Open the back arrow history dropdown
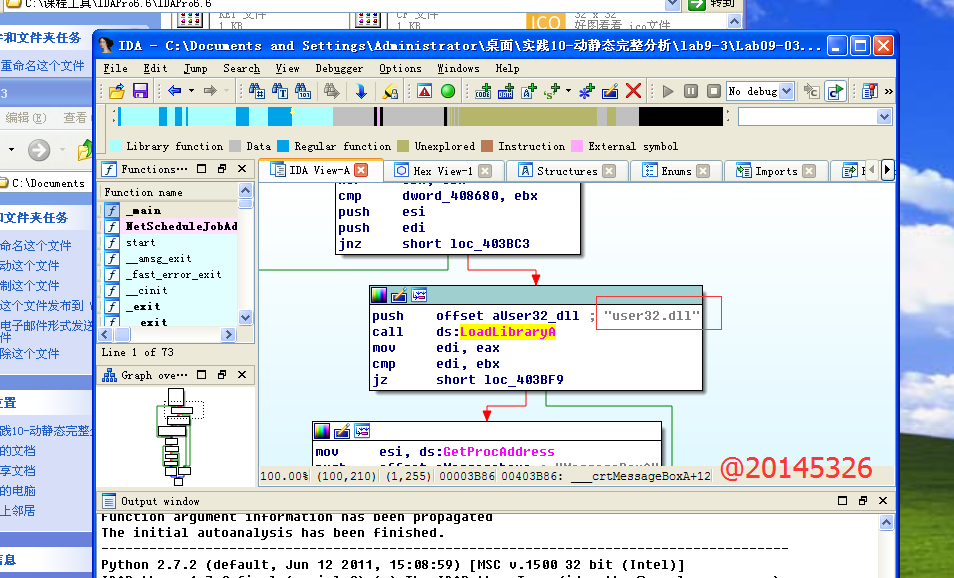This screenshot has width=954, height=578. point(190,91)
